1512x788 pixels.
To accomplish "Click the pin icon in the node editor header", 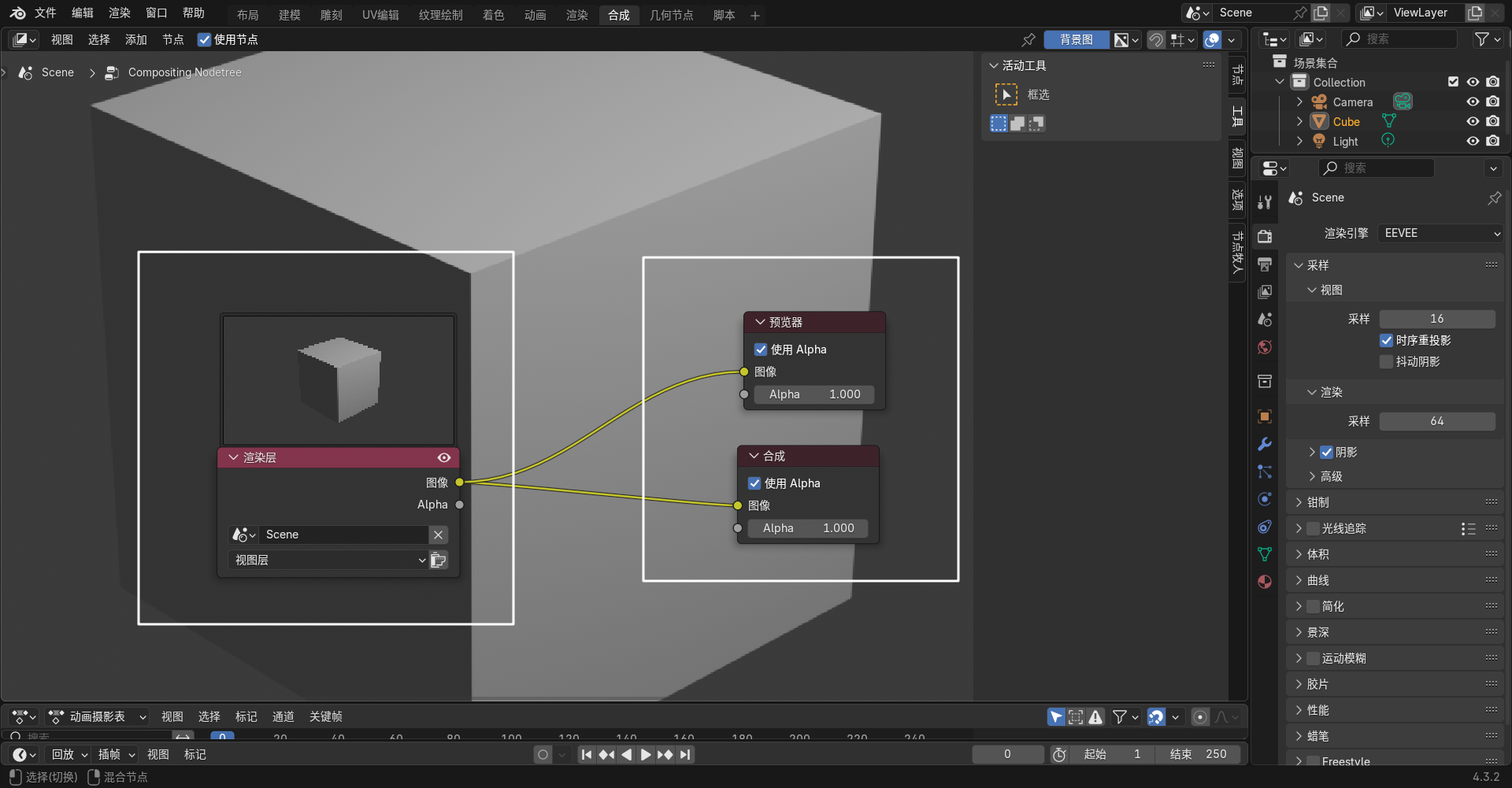I will (1028, 39).
